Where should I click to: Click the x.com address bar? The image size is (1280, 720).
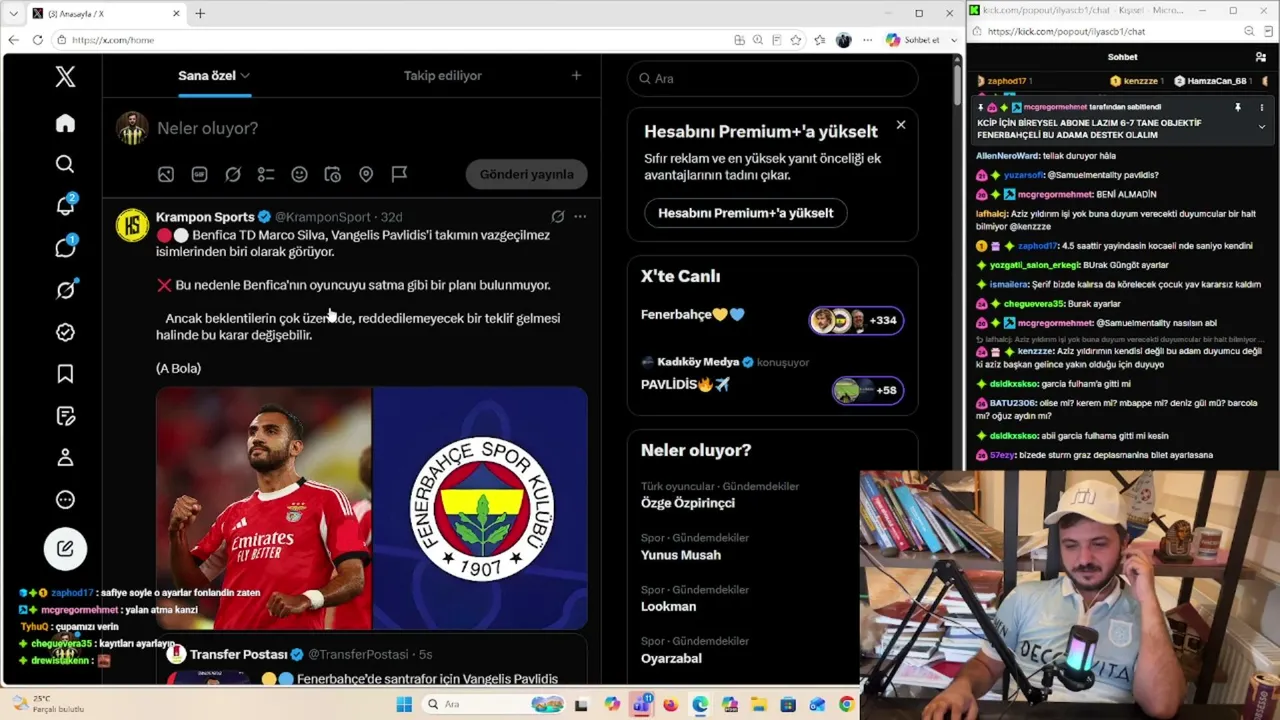pyautogui.click(x=390, y=40)
